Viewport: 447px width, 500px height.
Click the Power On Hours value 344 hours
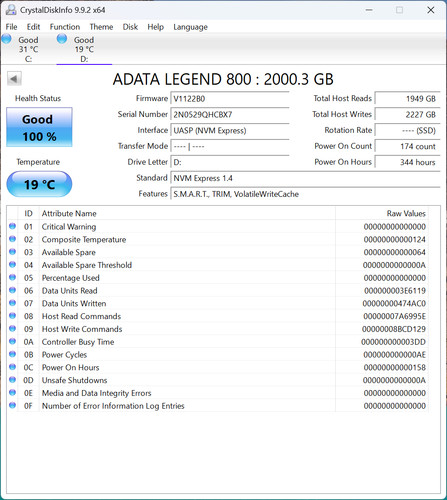407,162
